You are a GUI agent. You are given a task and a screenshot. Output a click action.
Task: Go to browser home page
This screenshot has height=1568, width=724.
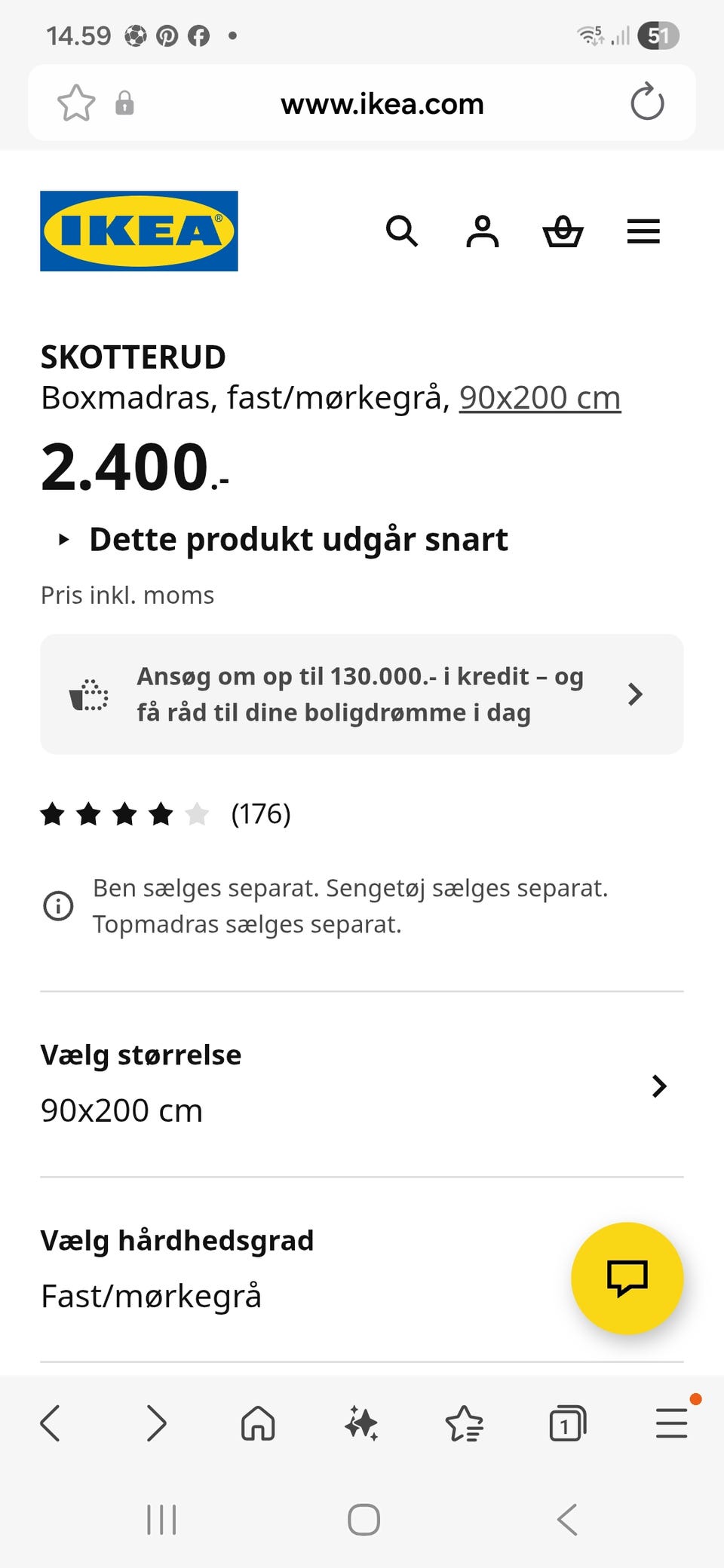(x=258, y=1424)
